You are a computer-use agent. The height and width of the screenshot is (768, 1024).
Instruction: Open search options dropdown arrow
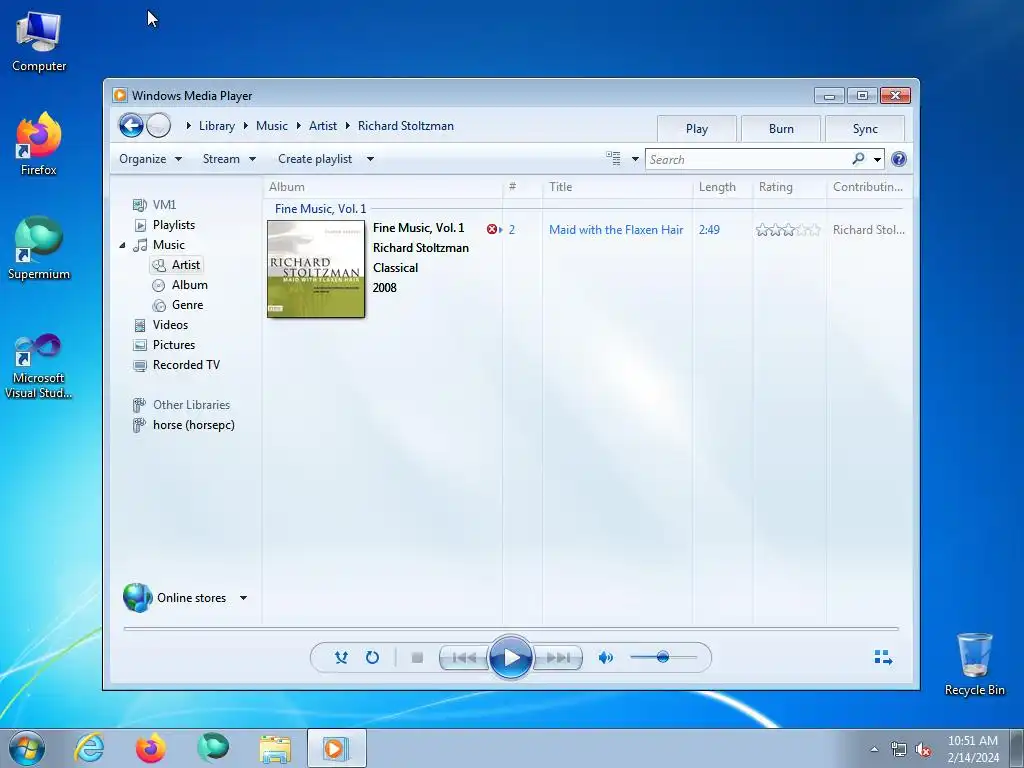tap(877, 159)
